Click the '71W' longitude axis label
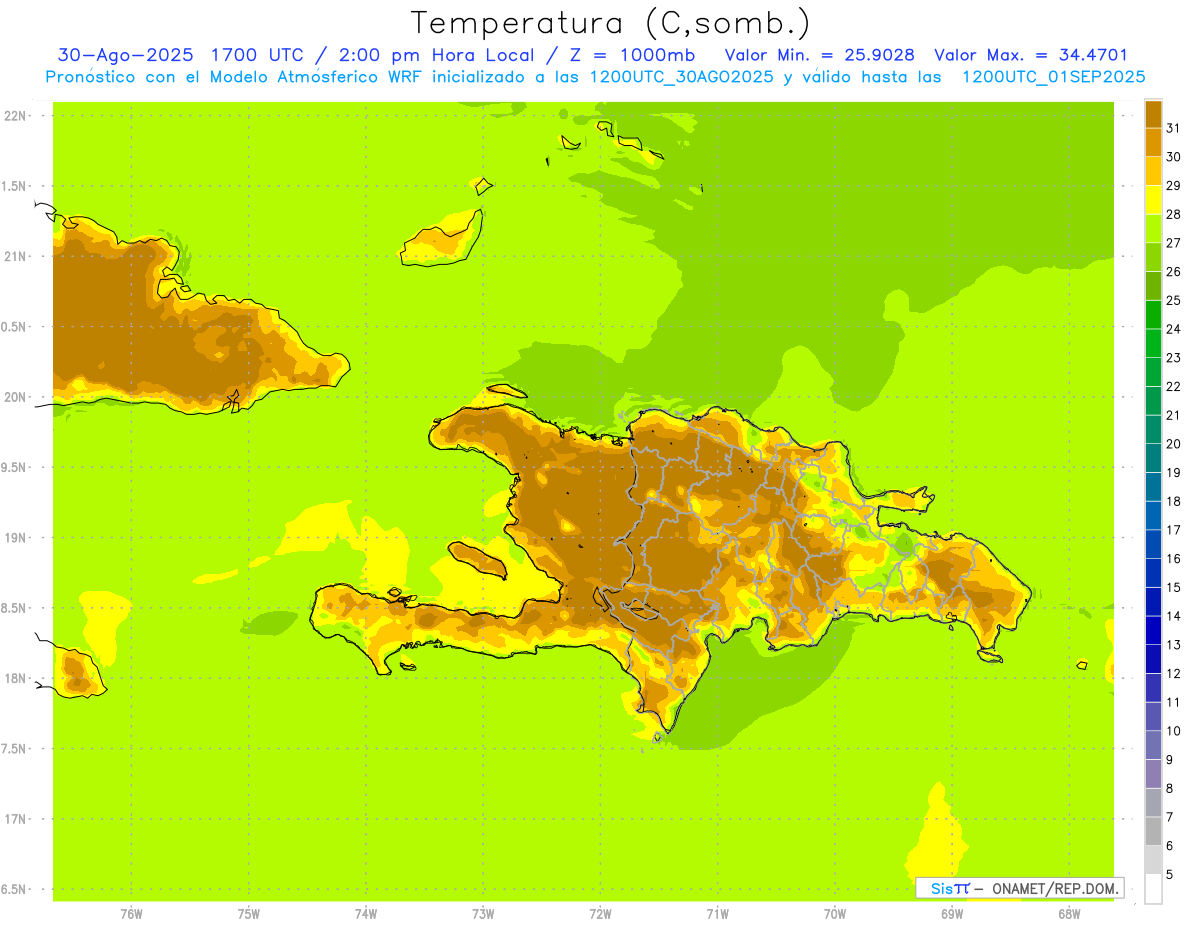 (x=717, y=913)
